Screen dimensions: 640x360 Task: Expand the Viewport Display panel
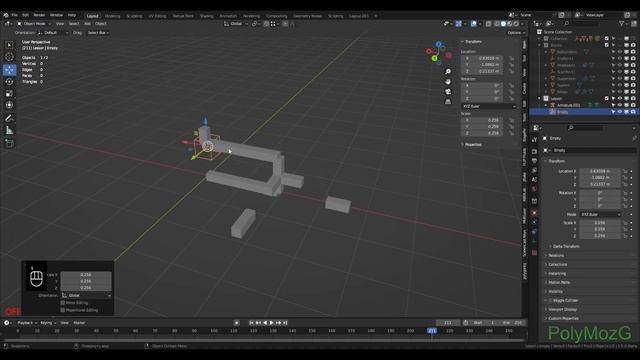[x=562, y=309]
